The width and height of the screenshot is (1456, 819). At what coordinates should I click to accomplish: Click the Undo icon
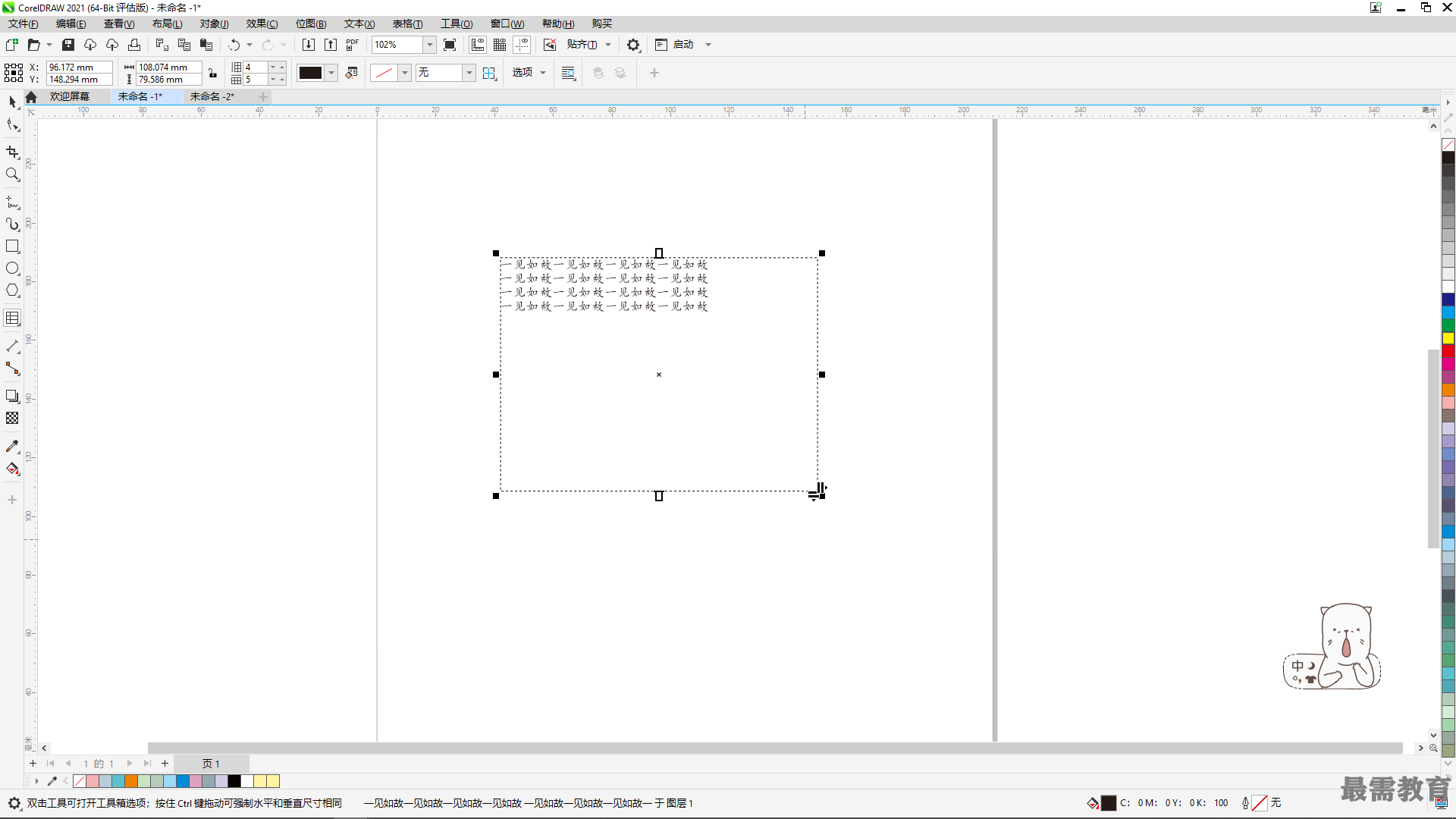click(234, 45)
